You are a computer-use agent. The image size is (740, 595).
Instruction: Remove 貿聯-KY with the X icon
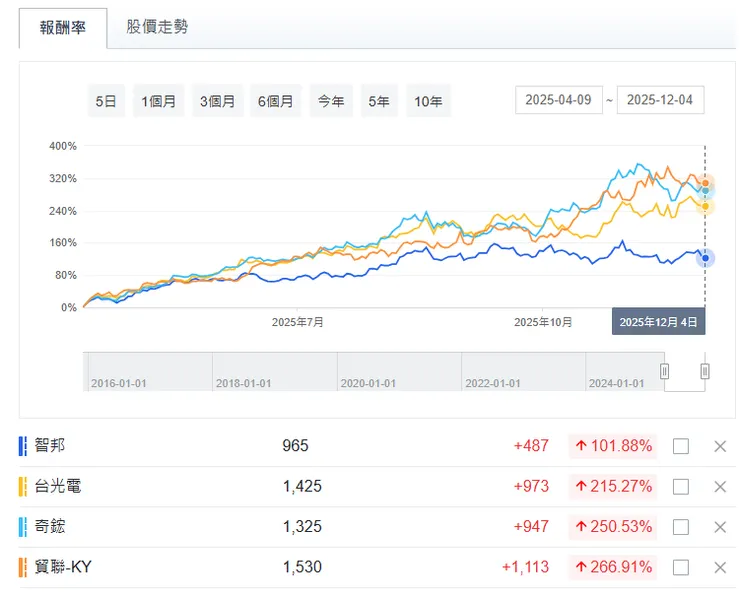[x=719, y=567]
